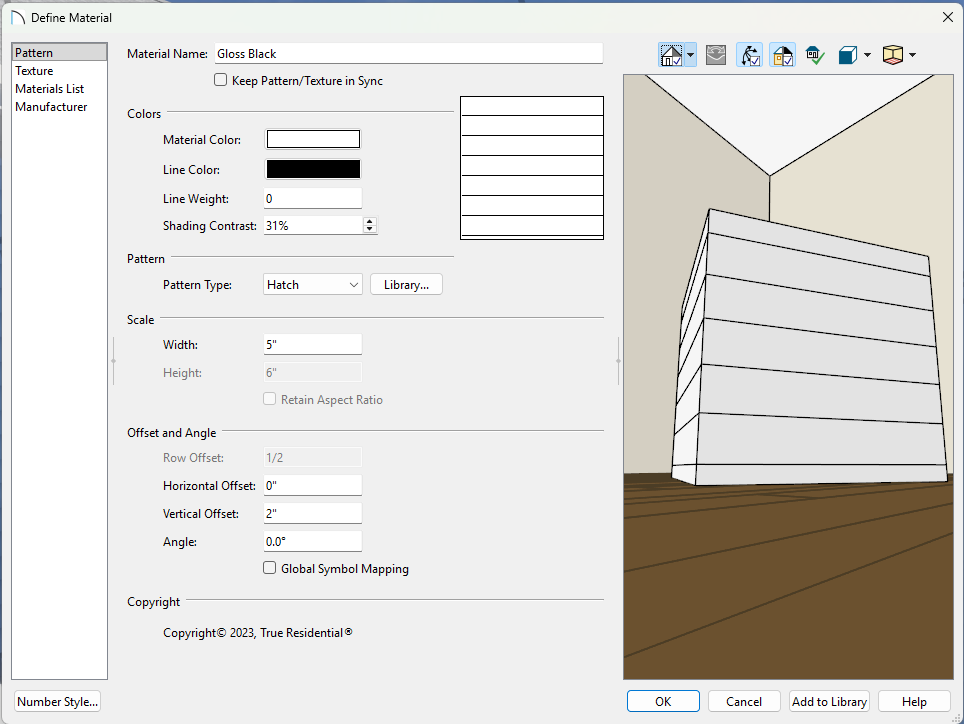The image size is (964, 724).
Task: Open the Pattern Type dropdown
Action: [x=313, y=285]
